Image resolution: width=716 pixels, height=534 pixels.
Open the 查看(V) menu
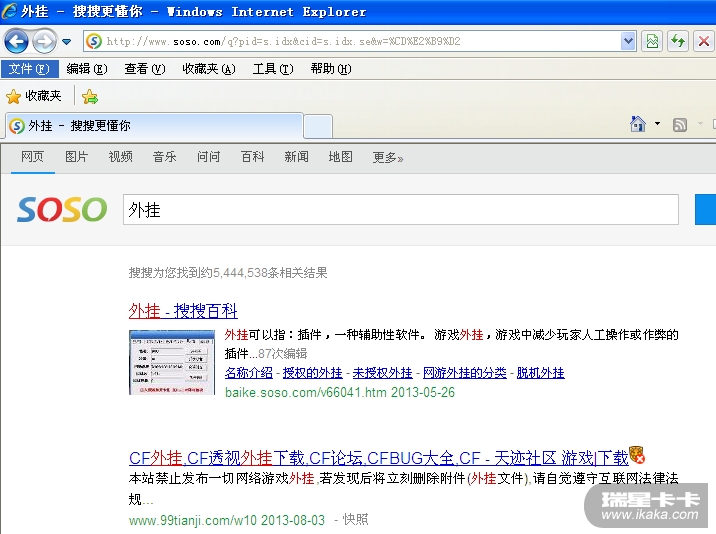(145, 69)
